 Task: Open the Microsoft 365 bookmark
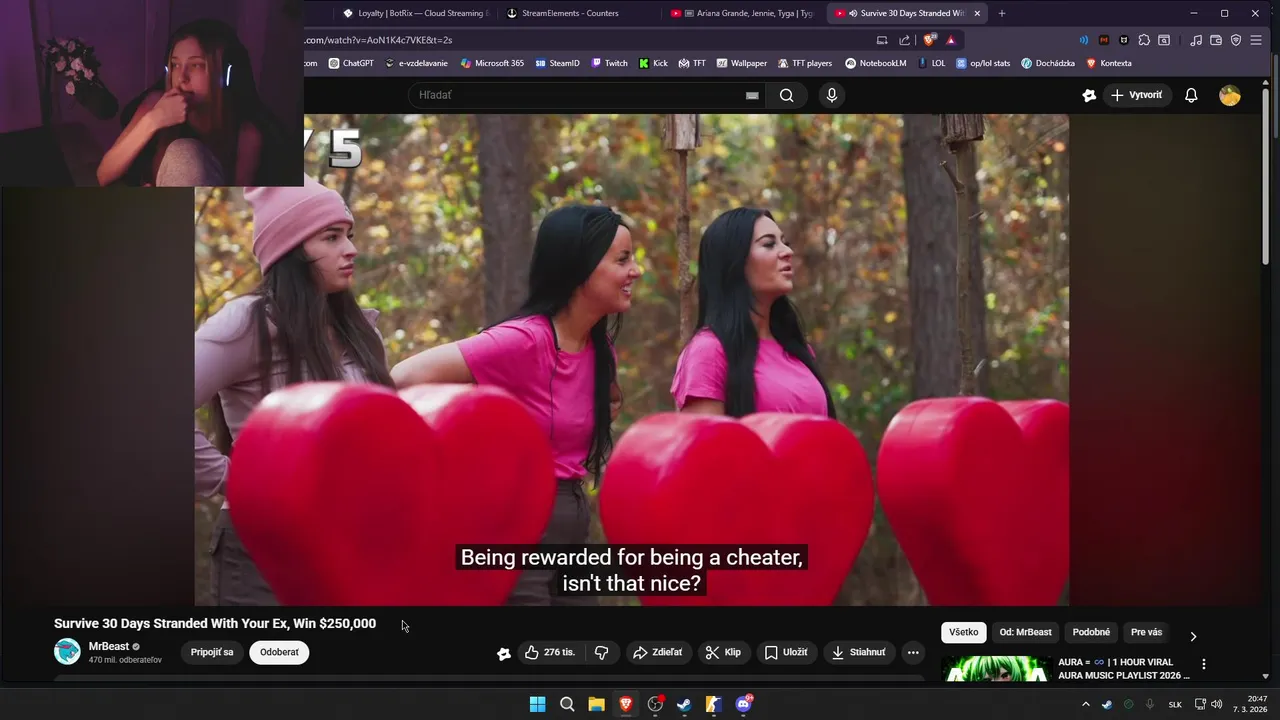[492, 63]
